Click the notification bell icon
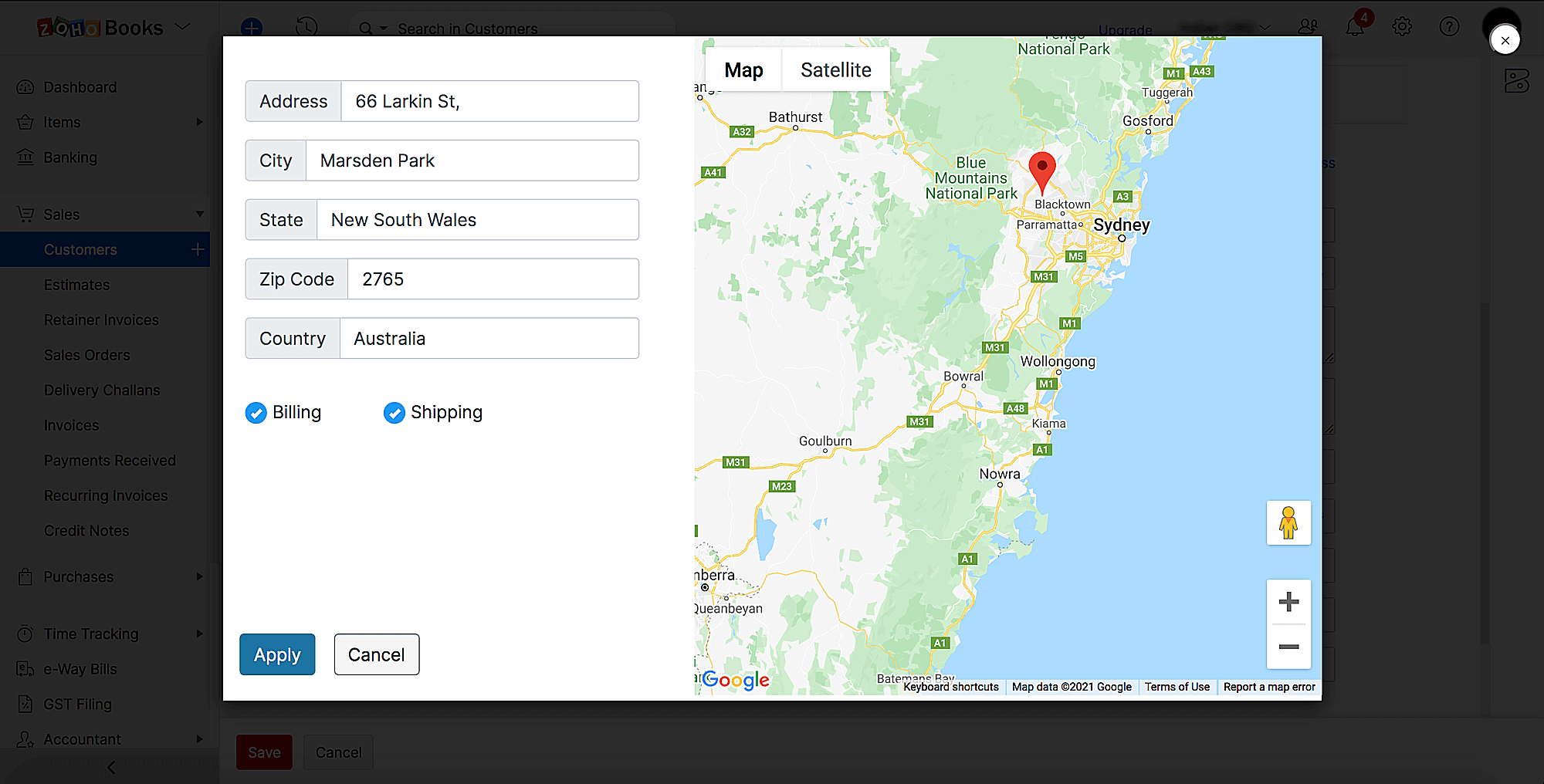 click(1356, 26)
